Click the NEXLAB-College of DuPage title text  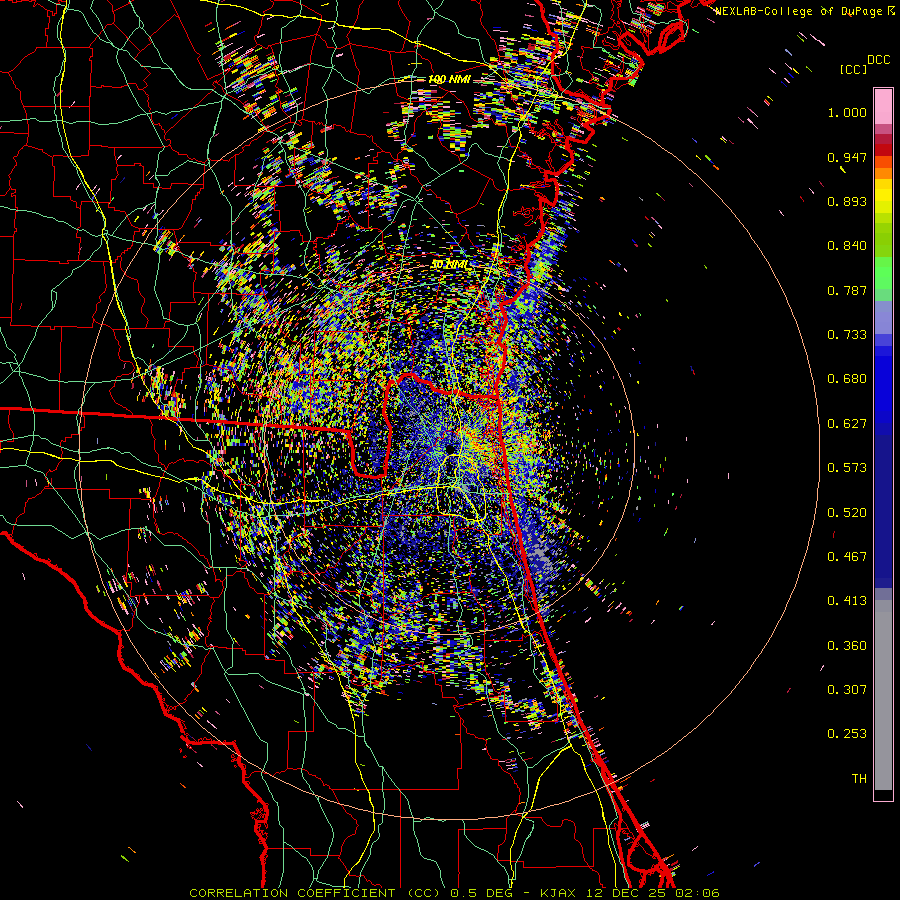click(x=801, y=11)
